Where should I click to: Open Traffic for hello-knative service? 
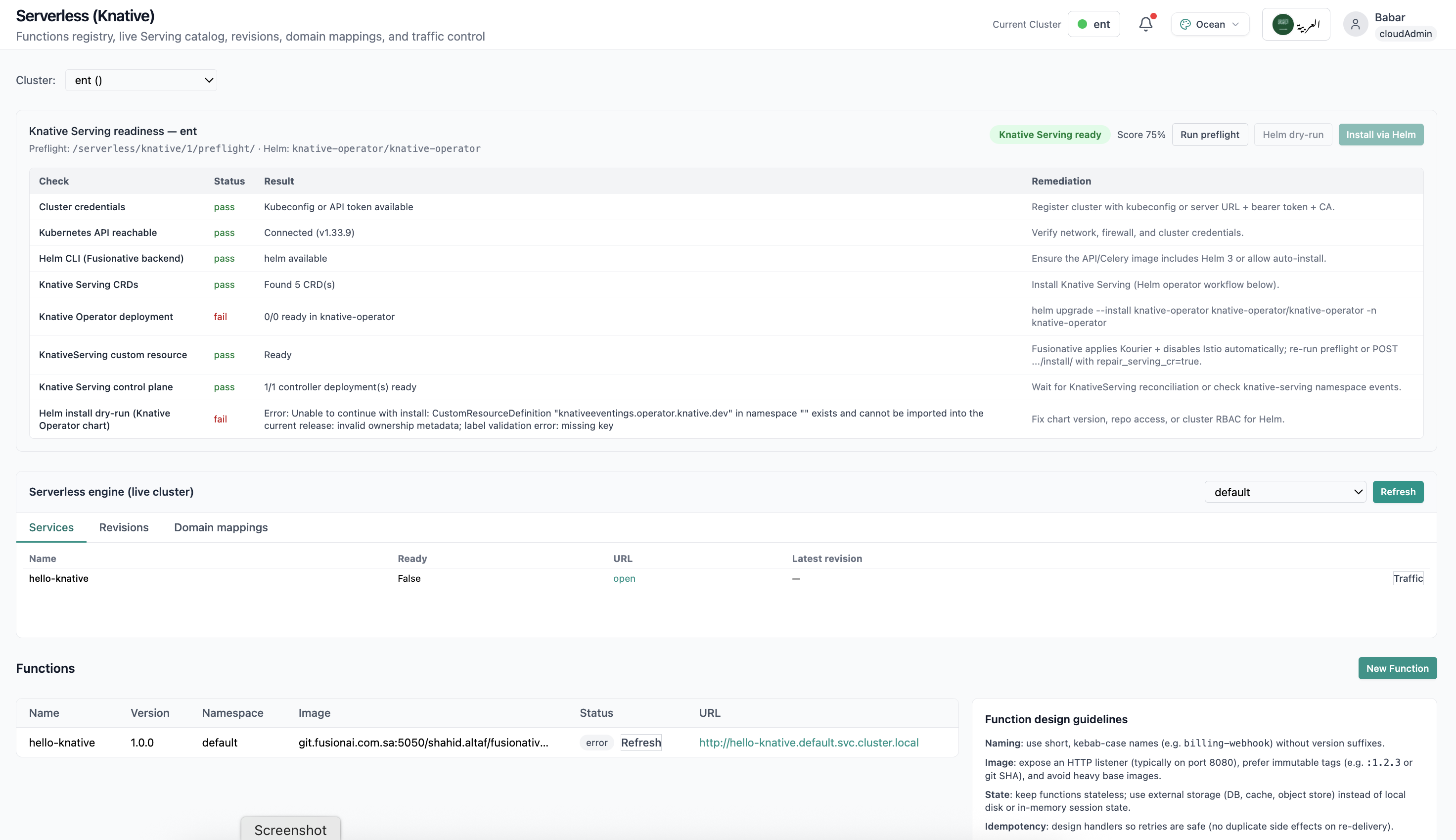[1408, 579]
